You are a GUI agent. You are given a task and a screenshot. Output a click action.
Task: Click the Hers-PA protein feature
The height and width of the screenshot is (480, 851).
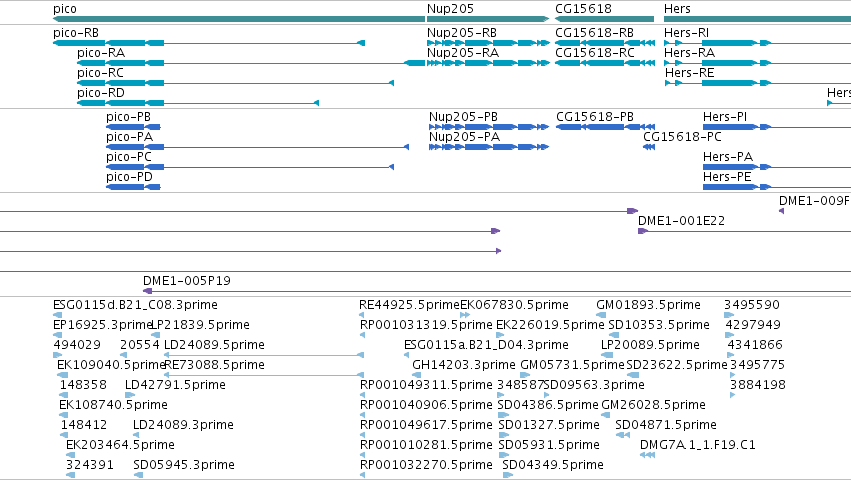click(777, 167)
